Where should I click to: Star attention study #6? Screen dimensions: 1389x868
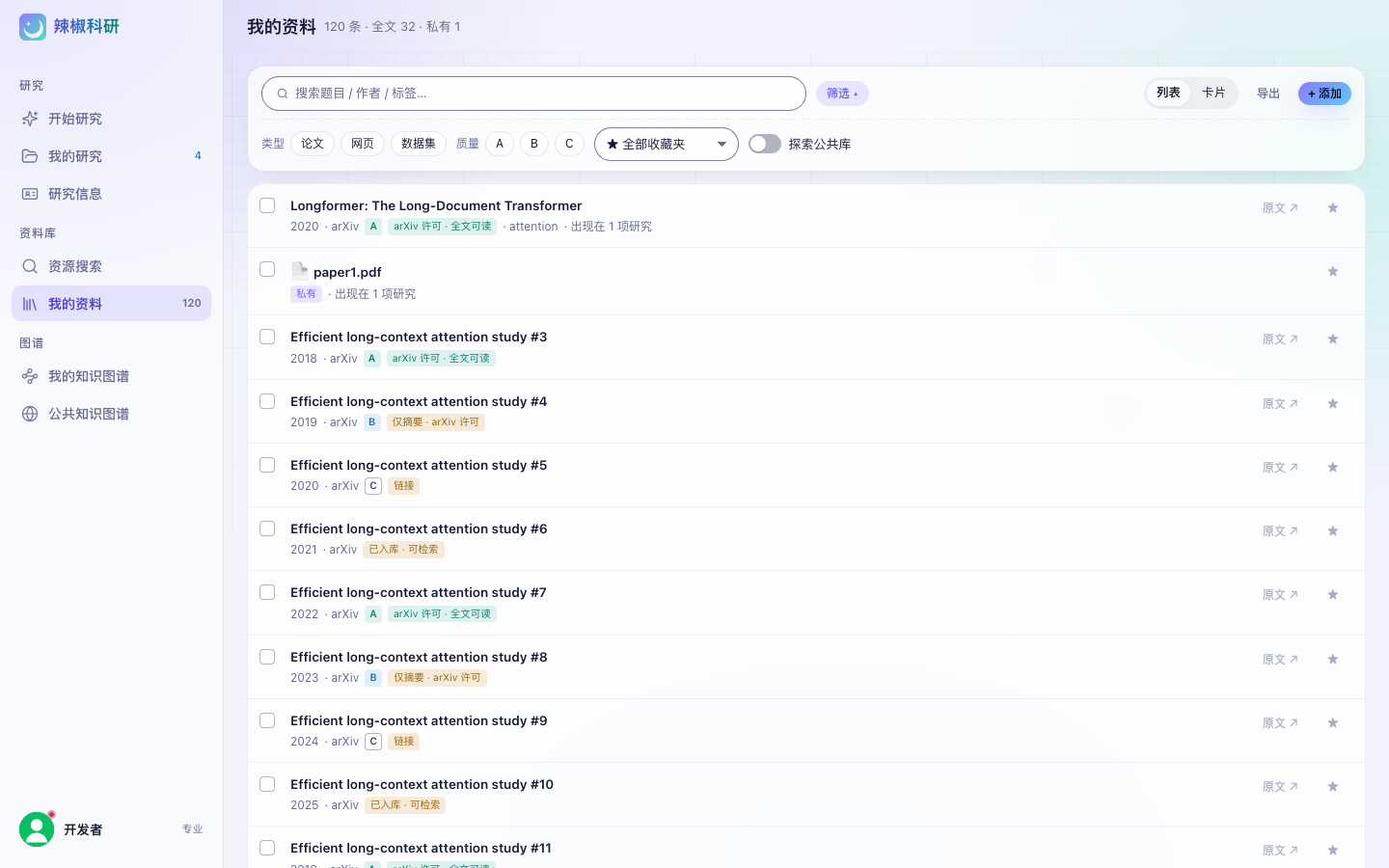point(1333,531)
